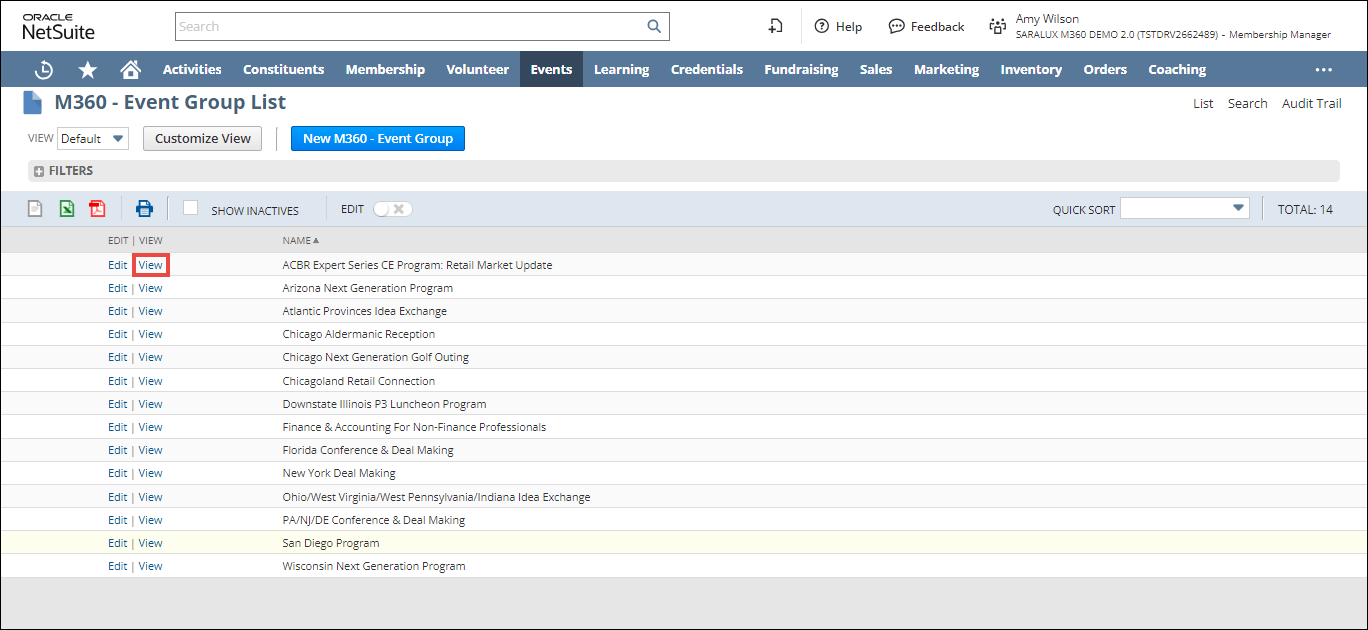
Task: Click New M360 - Event Group button
Action: [x=377, y=139]
